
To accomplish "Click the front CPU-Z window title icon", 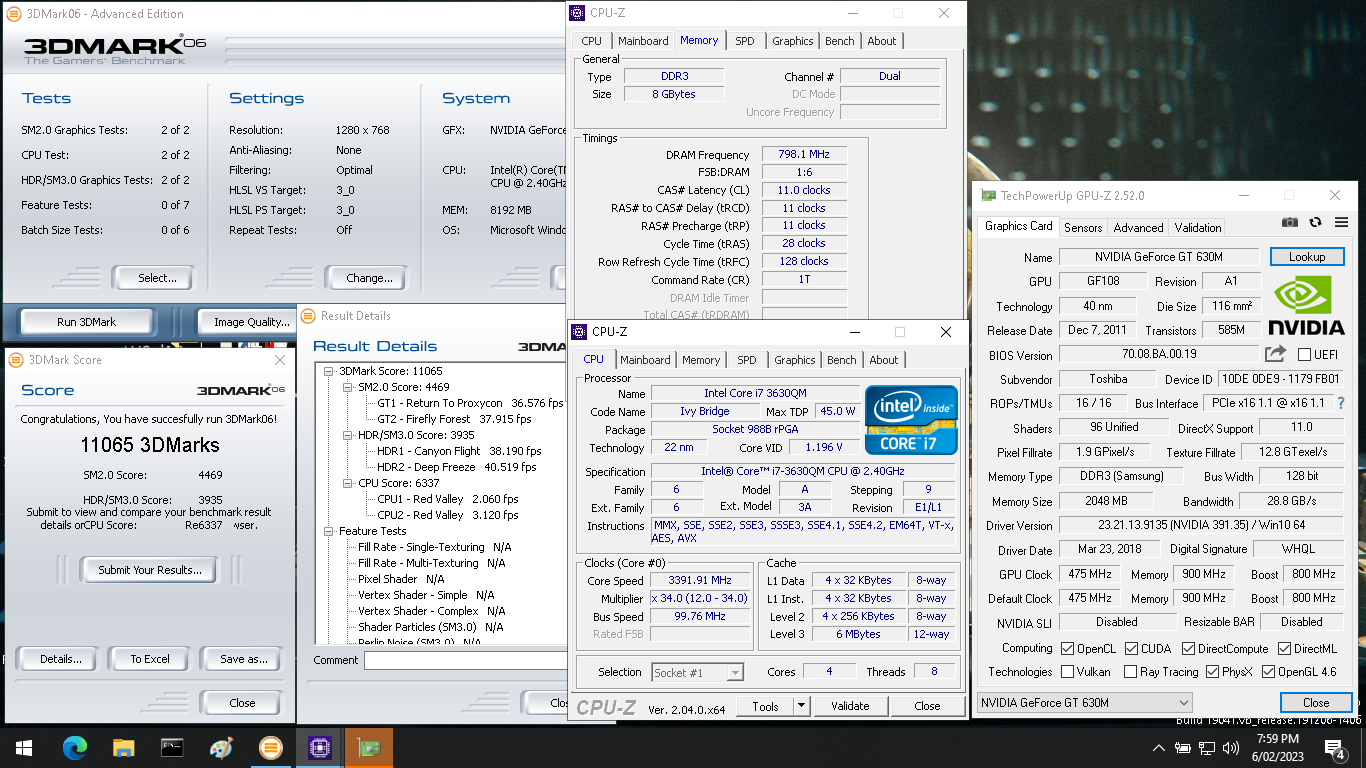I will click(579, 332).
